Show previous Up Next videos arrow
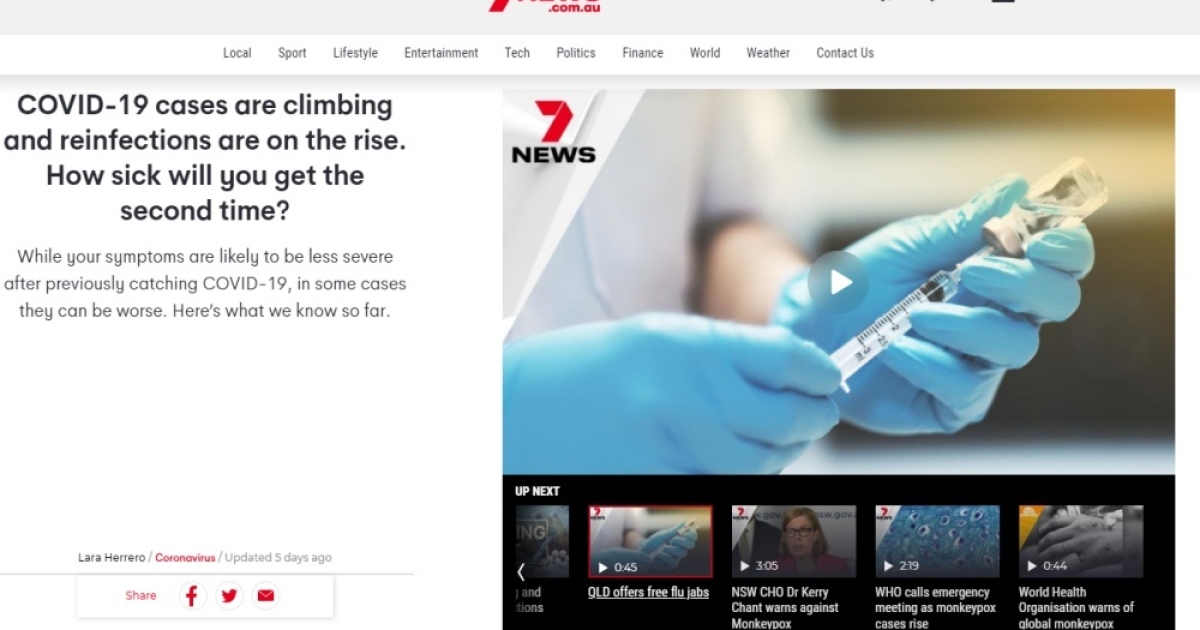1200x630 pixels. click(521, 572)
